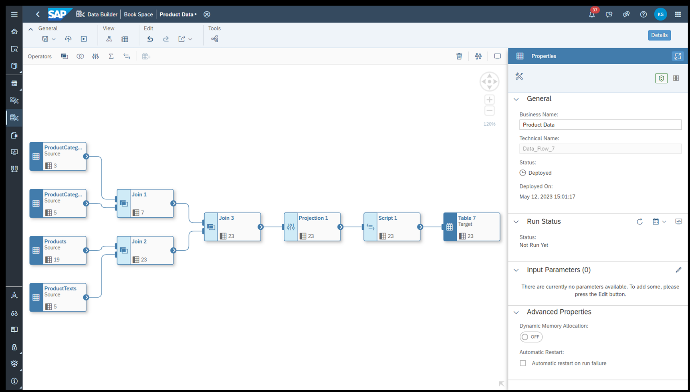Add an Aggregation (sigma) operator

[111, 56]
